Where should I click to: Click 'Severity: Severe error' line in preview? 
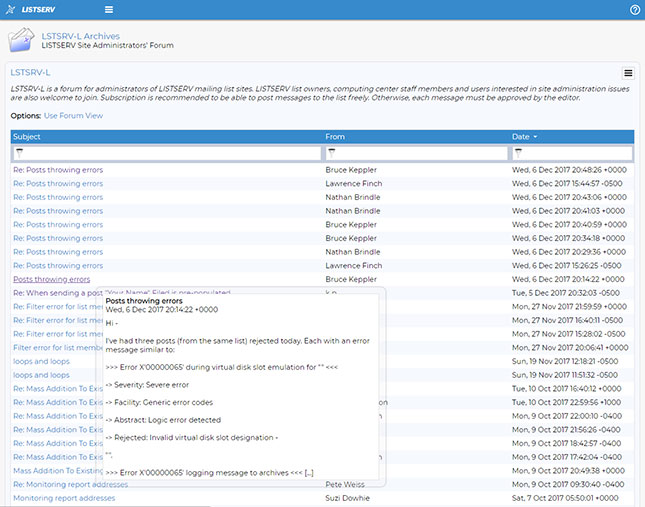click(147, 385)
